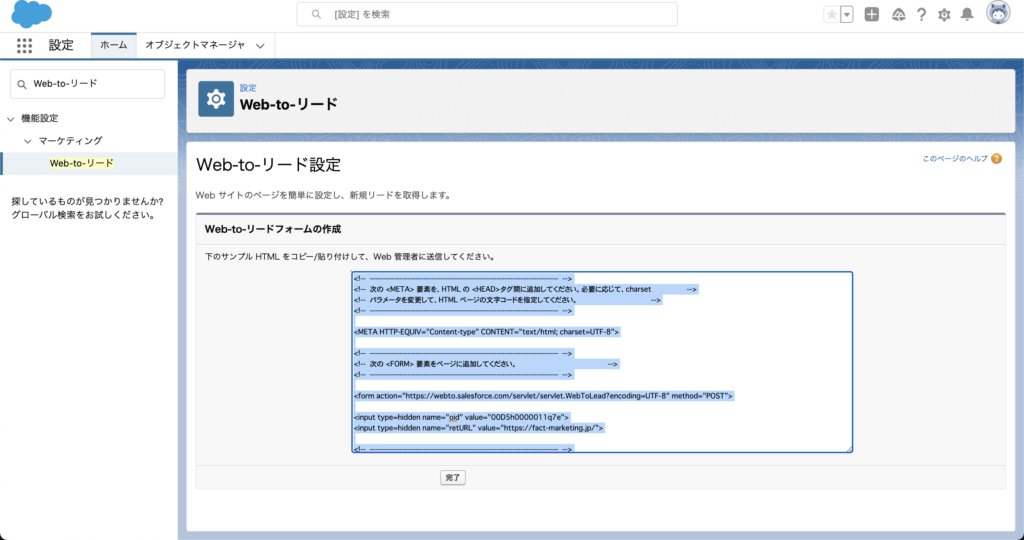Open global actions plus icon
This screenshot has width=1024, height=540.
click(872, 14)
